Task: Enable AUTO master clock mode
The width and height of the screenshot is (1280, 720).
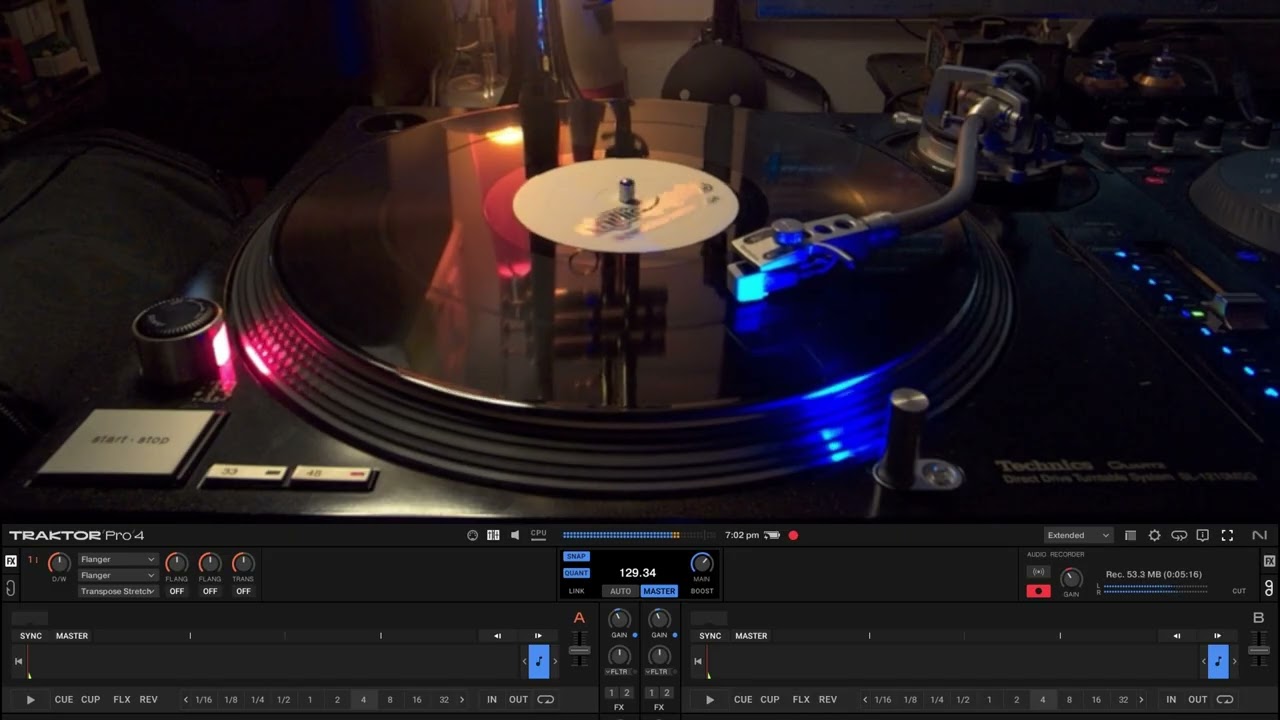Action: pos(621,591)
